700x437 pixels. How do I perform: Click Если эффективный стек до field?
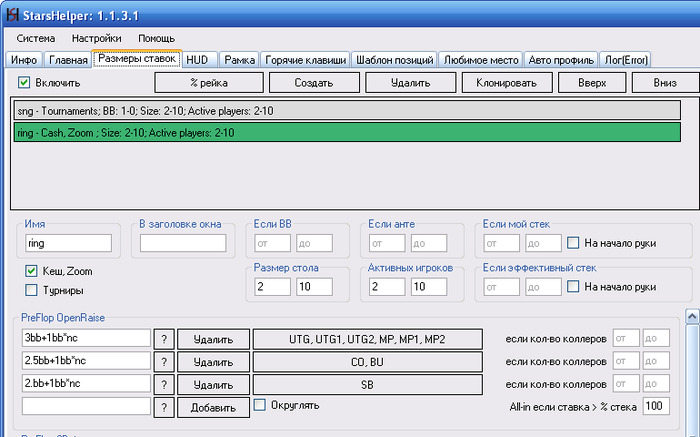point(543,287)
